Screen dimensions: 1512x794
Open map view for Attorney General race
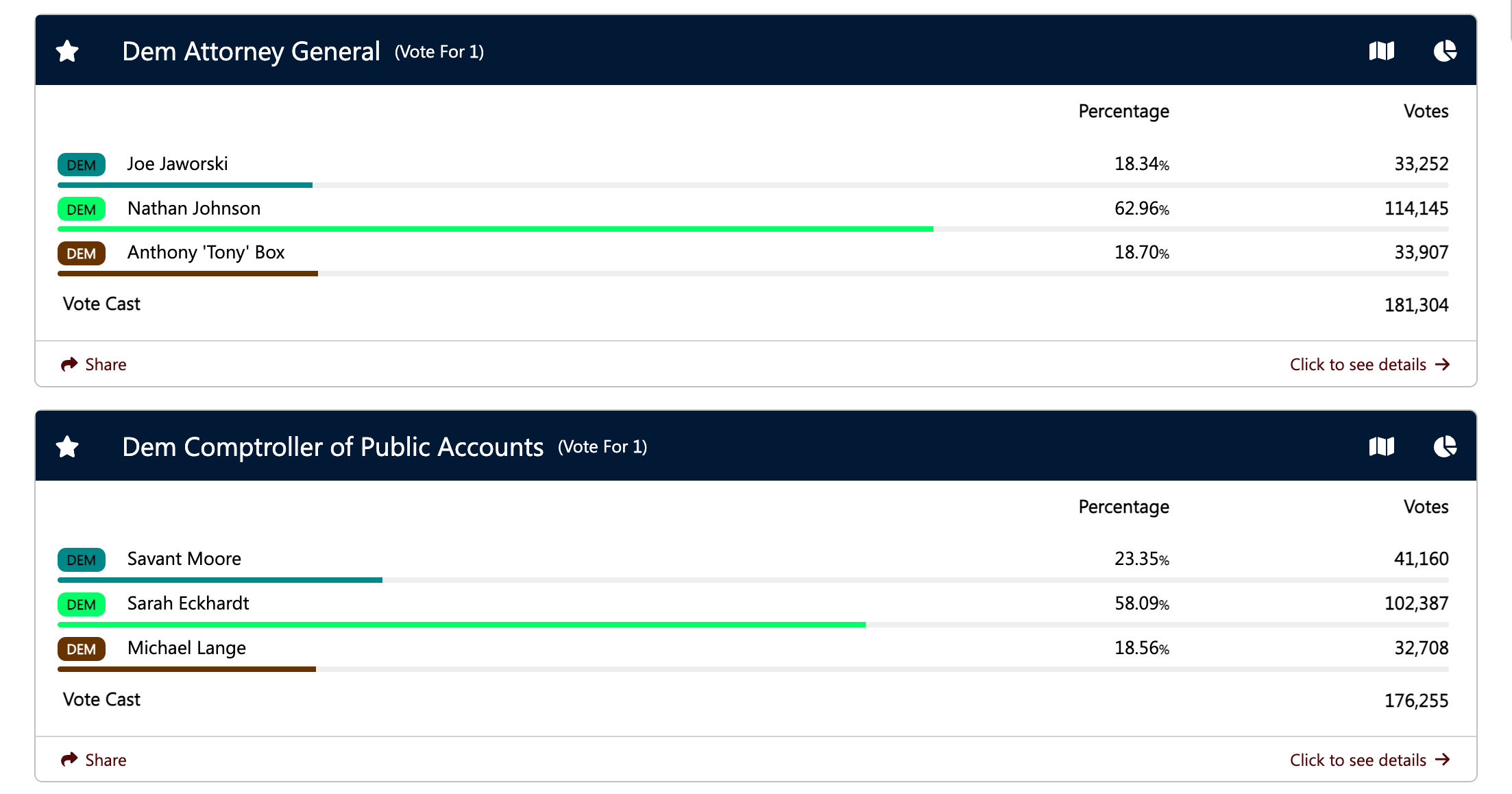[x=1381, y=51]
